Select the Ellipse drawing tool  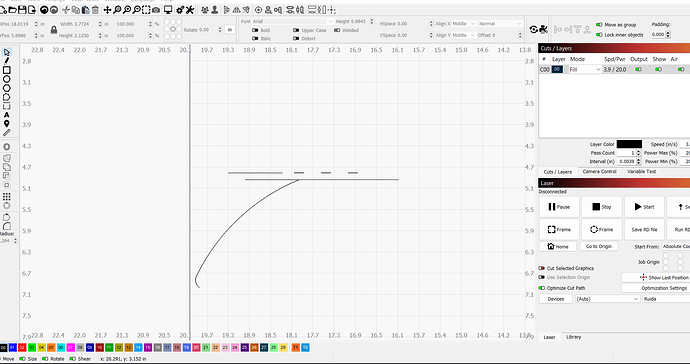click(x=7, y=79)
